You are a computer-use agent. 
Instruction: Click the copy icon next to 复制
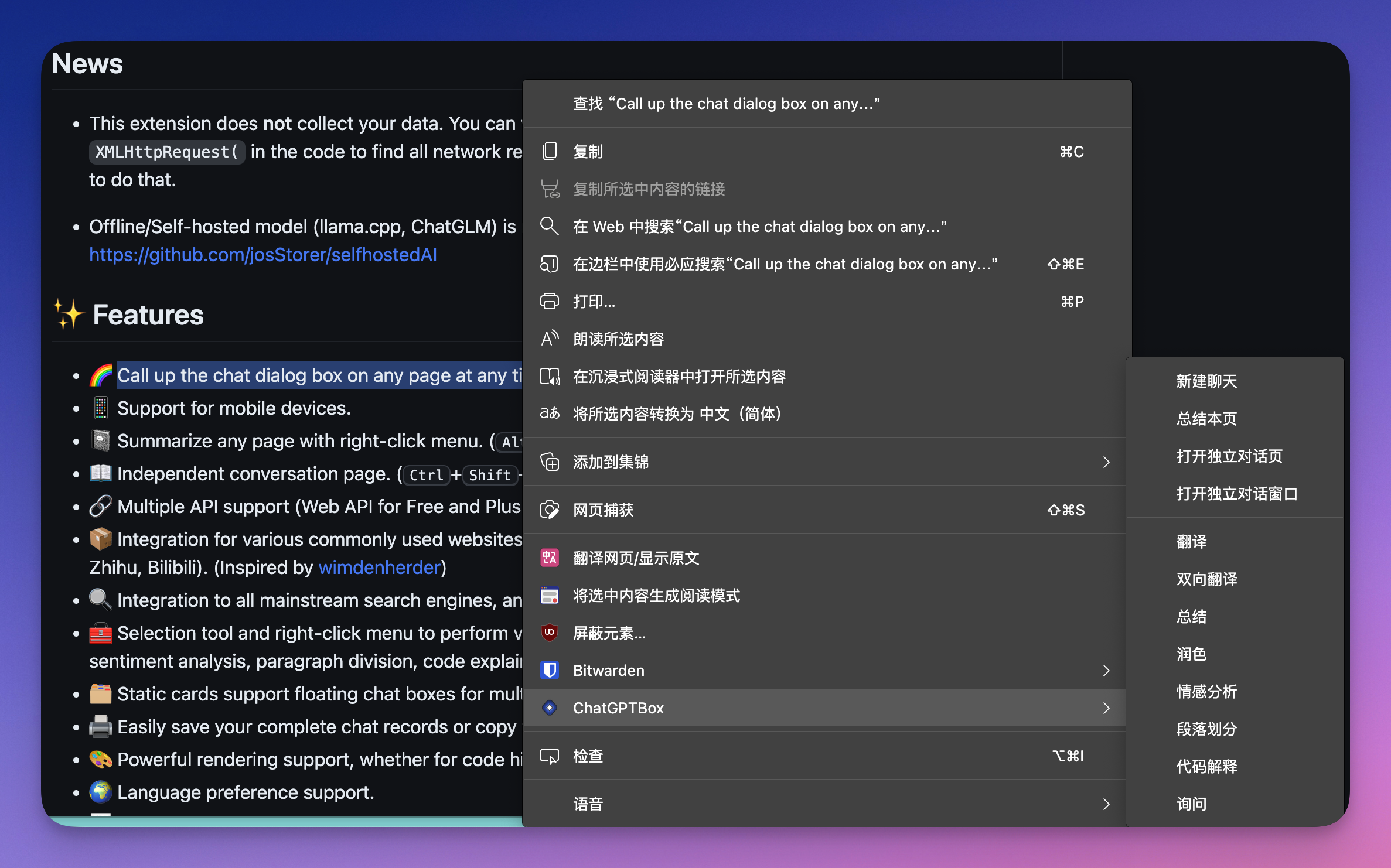tap(549, 152)
